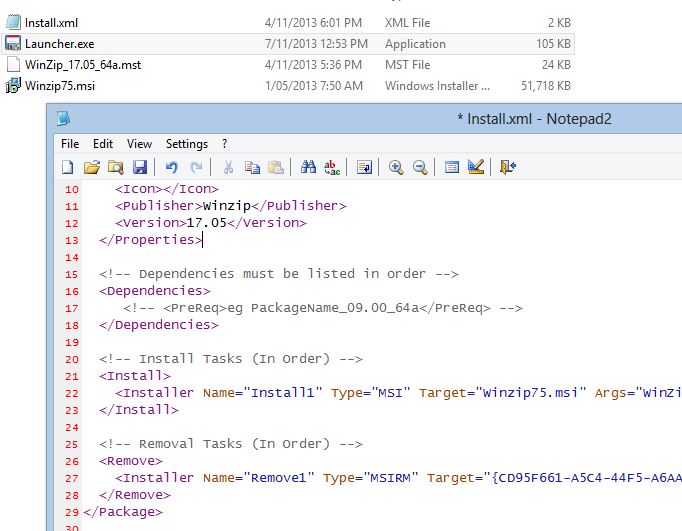The image size is (682, 531).
Task: Click the Customize Schemes pencil-ruler icon
Action: pyautogui.click(x=476, y=167)
